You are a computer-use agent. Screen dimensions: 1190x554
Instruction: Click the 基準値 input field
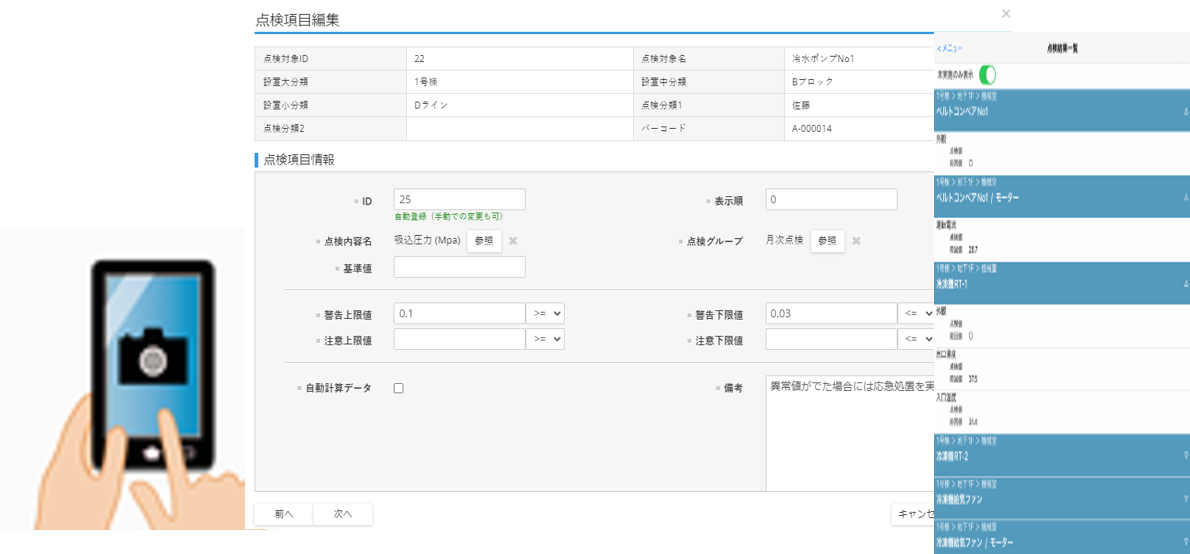(460, 267)
